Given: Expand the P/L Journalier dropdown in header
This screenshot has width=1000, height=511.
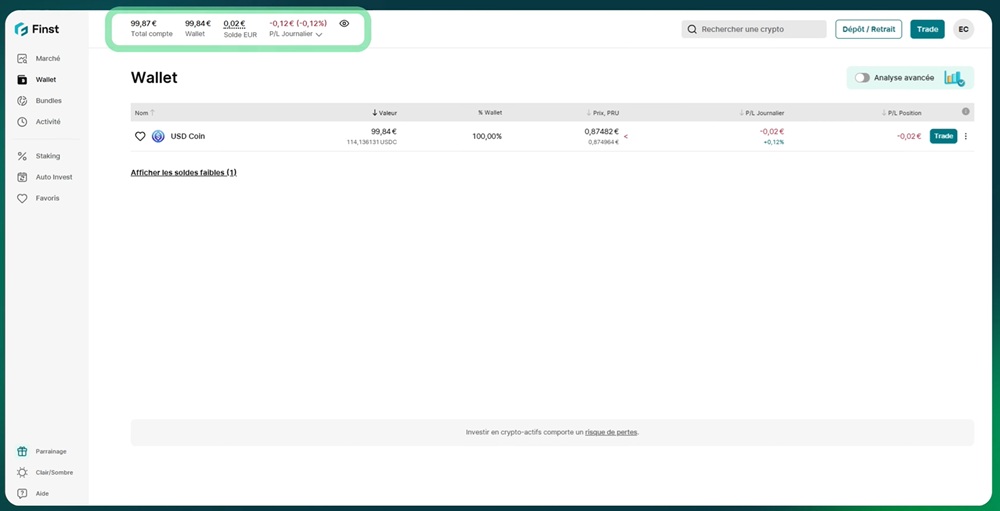Looking at the screenshot, I should tap(296, 34).
